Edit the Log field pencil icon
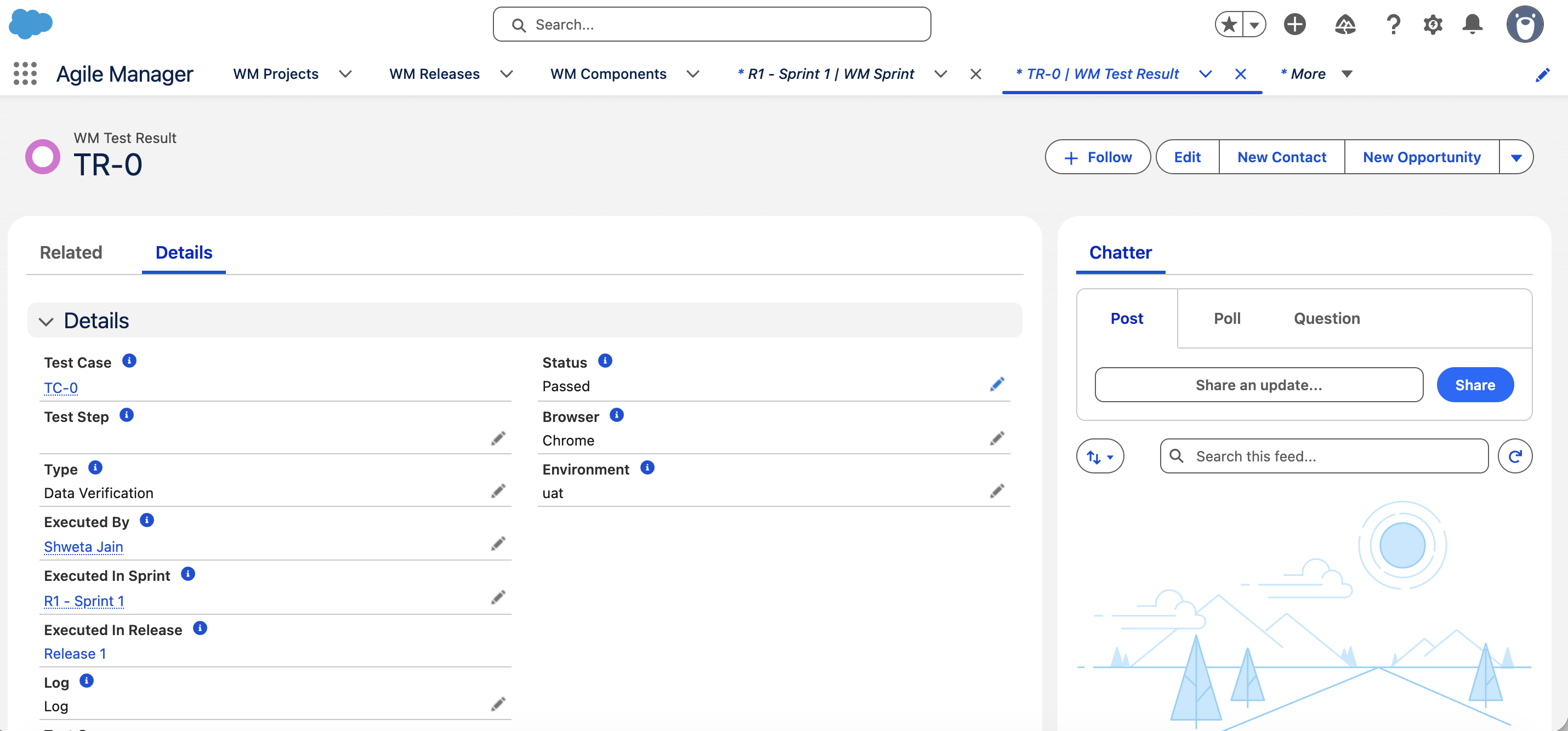 tap(498, 704)
